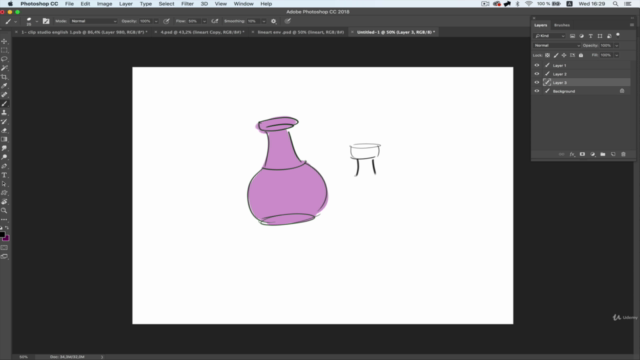This screenshot has width=640, height=360.
Task: Select the Hand tool
Action: coord(4,202)
